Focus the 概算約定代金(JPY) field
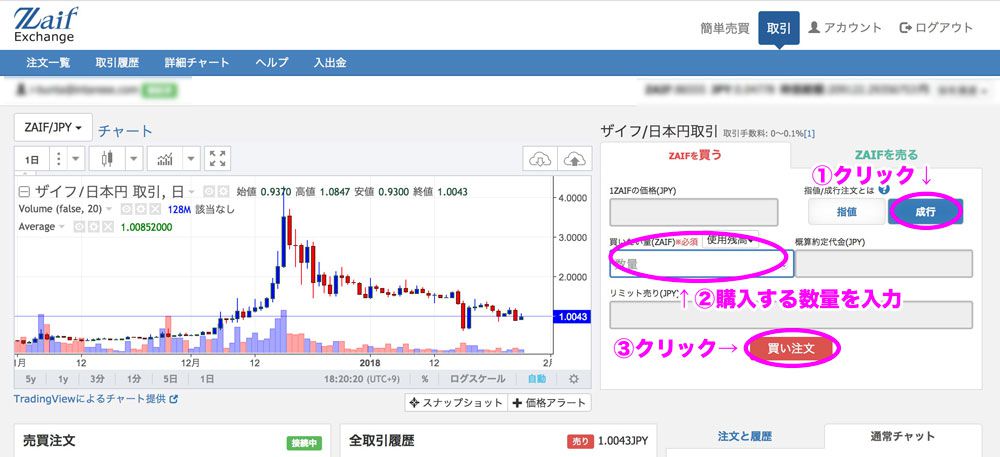The height and width of the screenshot is (457, 1000). click(885, 263)
